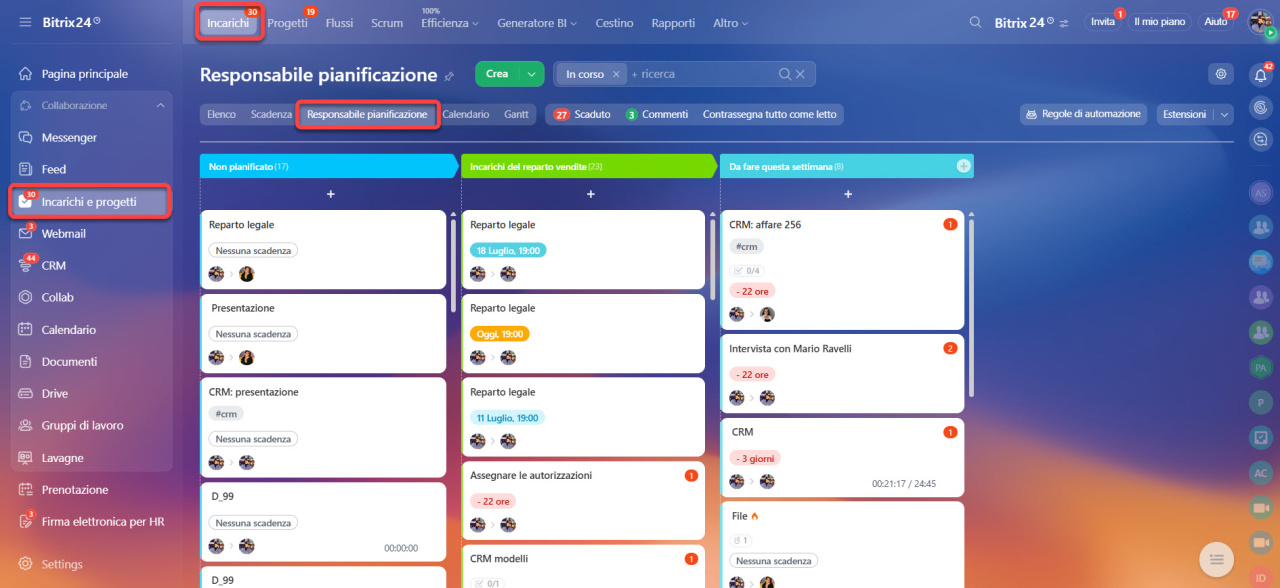Image resolution: width=1280 pixels, height=588 pixels.
Task: Click the fire icon on the File task
Action: pos(755,517)
